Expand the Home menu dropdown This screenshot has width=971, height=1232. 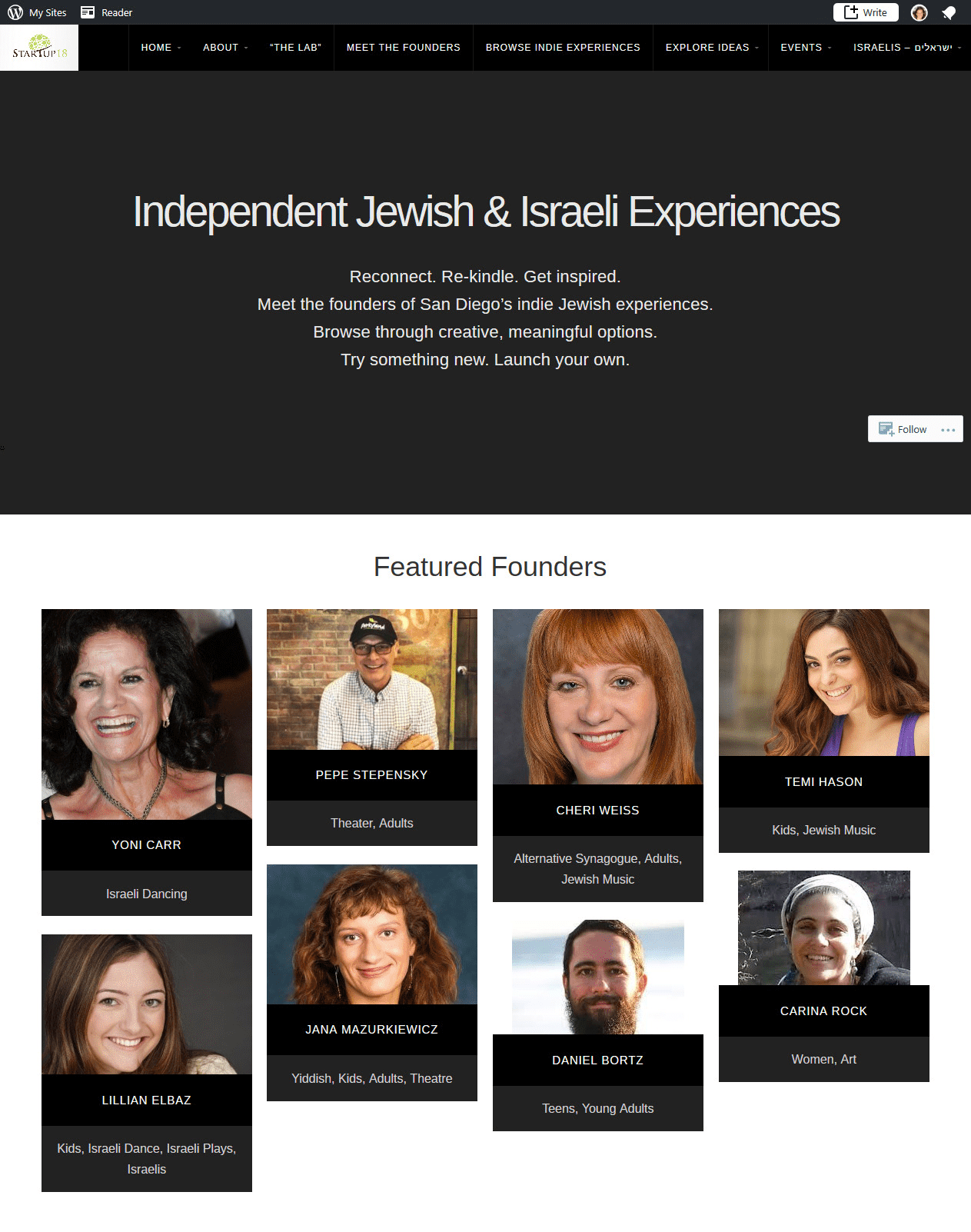pos(160,48)
